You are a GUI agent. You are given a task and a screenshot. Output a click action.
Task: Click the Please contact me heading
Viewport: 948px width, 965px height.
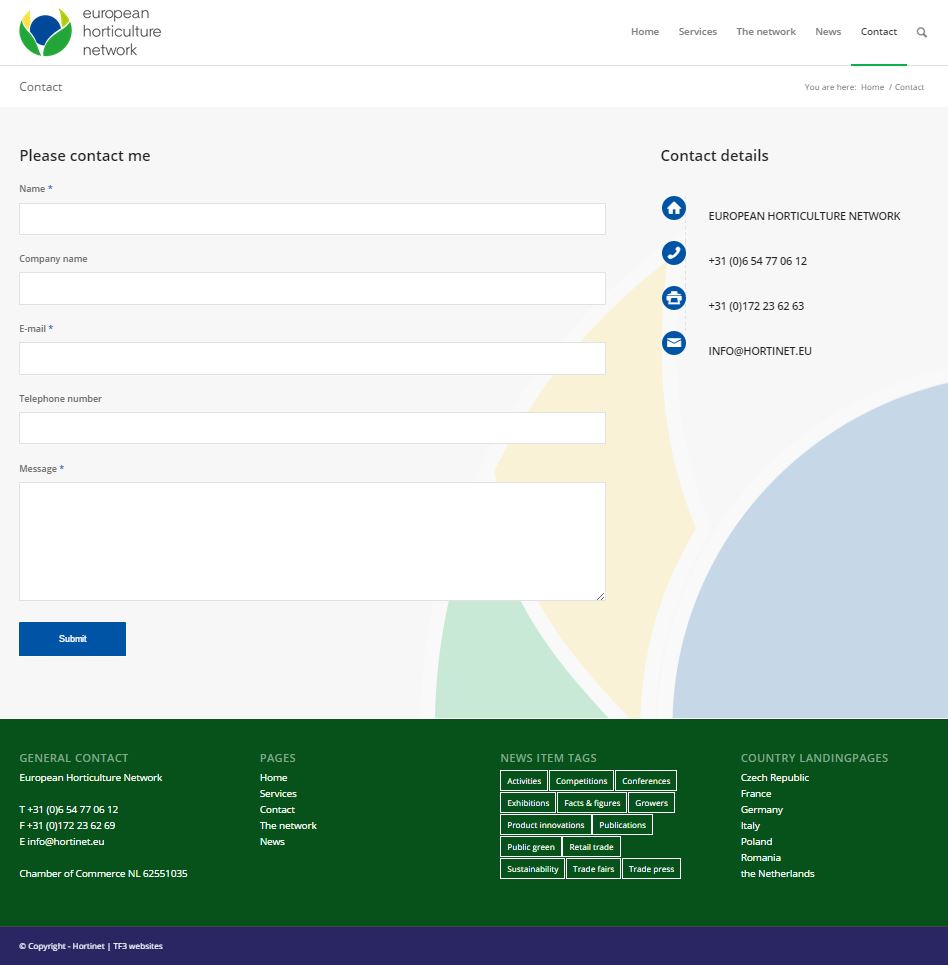click(x=85, y=156)
